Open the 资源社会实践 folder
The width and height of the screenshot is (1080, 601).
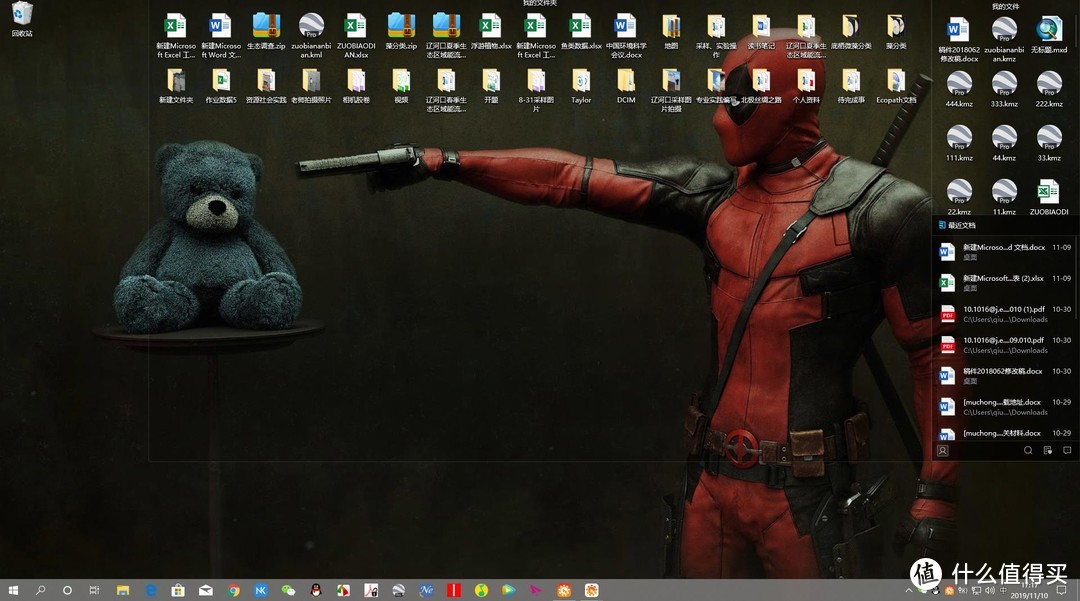[x=266, y=86]
